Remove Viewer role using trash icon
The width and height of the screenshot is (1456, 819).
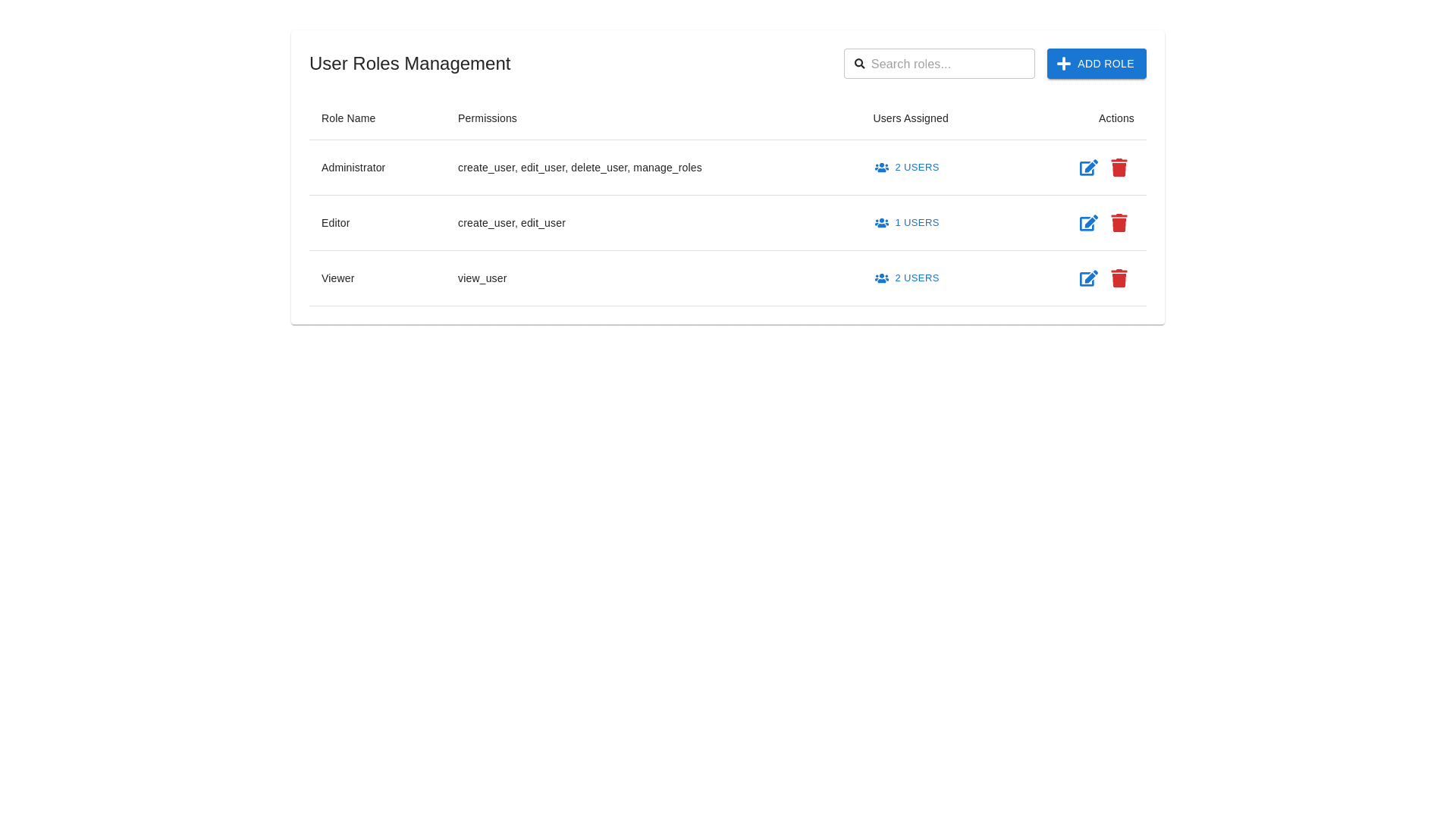click(1119, 278)
